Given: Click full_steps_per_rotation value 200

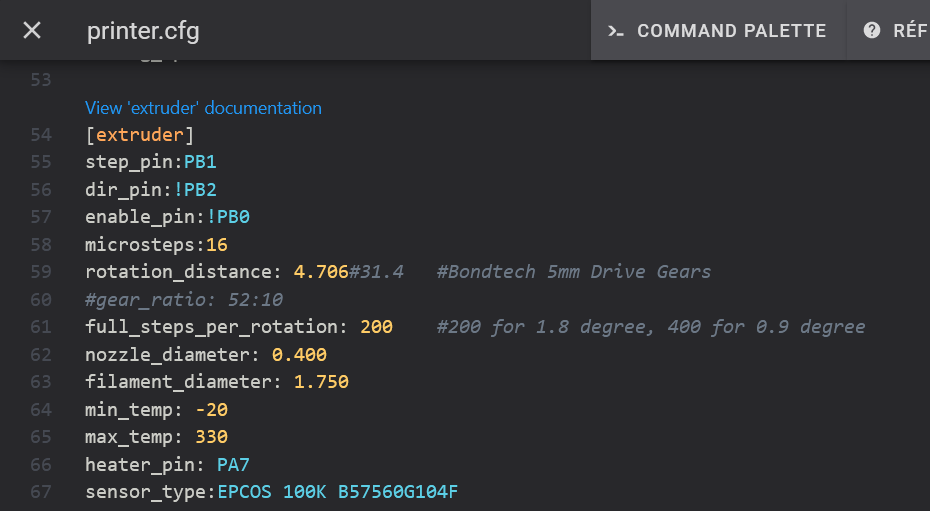Looking at the screenshot, I should (x=376, y=327).
